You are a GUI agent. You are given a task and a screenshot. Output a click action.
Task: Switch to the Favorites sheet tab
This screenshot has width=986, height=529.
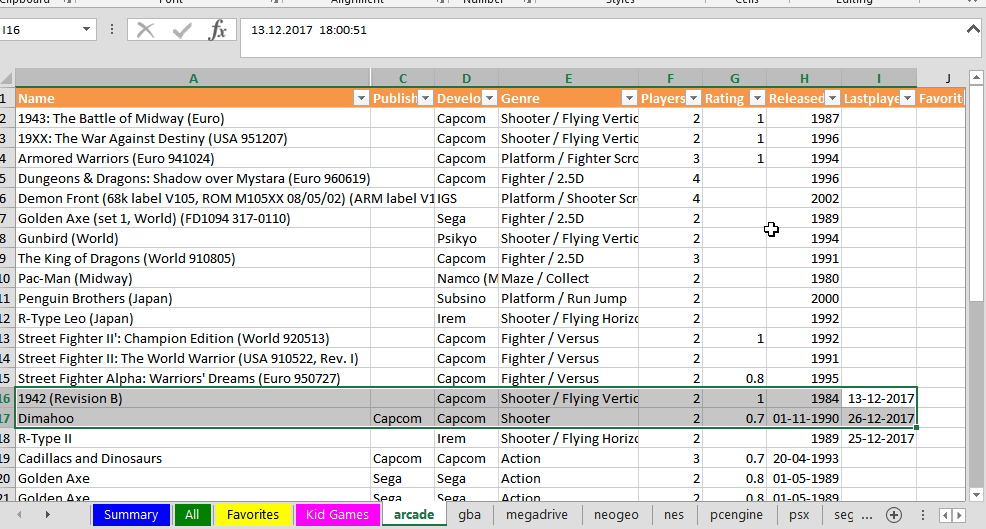253,515
